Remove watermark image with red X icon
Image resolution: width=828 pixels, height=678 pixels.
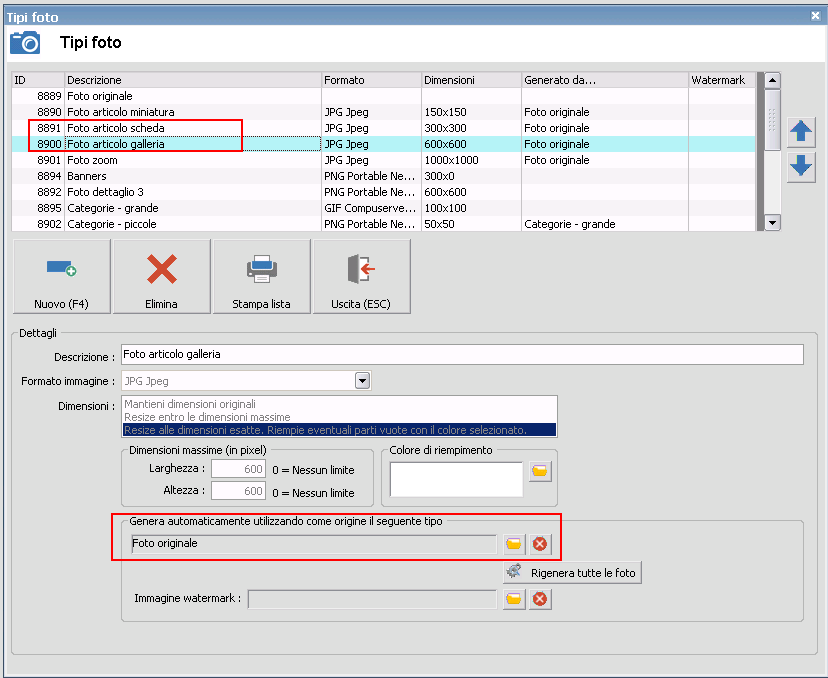point(540,599)
